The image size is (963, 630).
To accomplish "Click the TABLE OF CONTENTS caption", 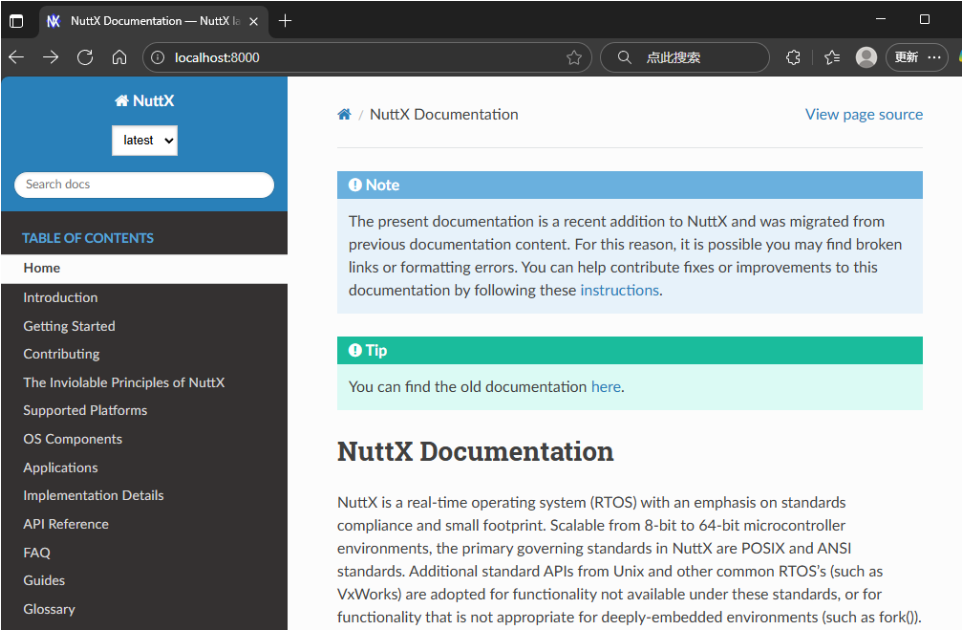I will [x=88, y=238].
